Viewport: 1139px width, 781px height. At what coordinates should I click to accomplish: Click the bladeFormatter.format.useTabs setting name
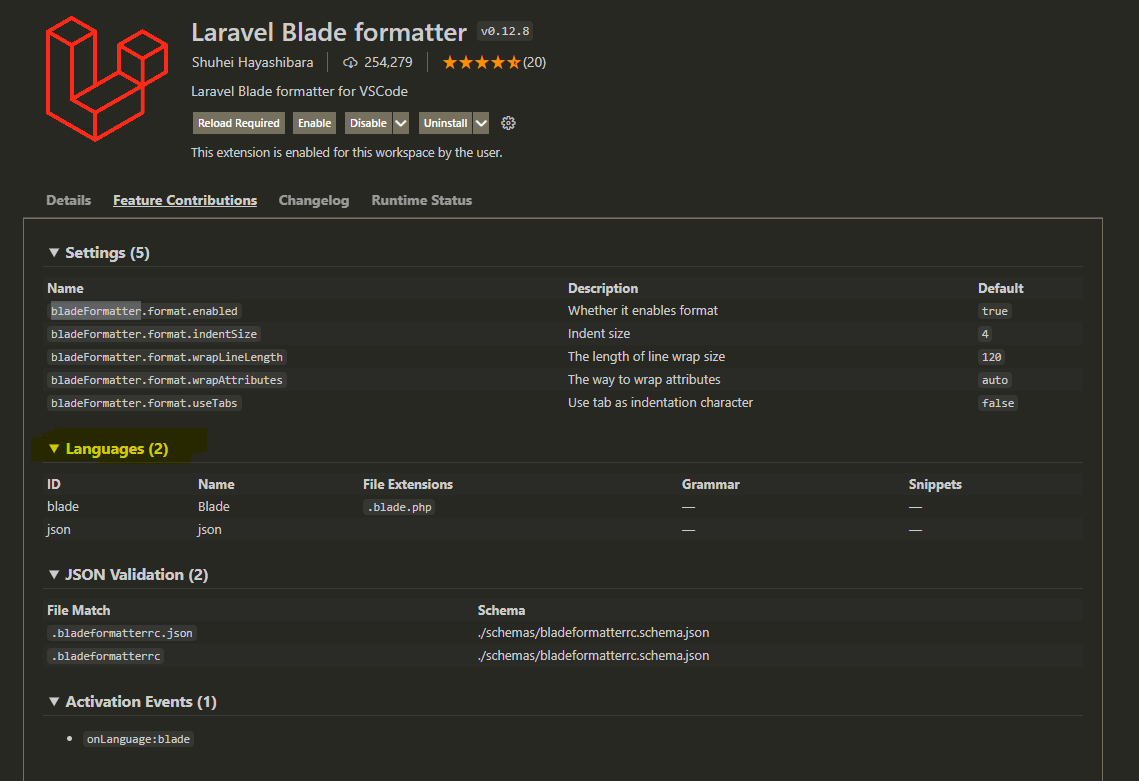145,403
